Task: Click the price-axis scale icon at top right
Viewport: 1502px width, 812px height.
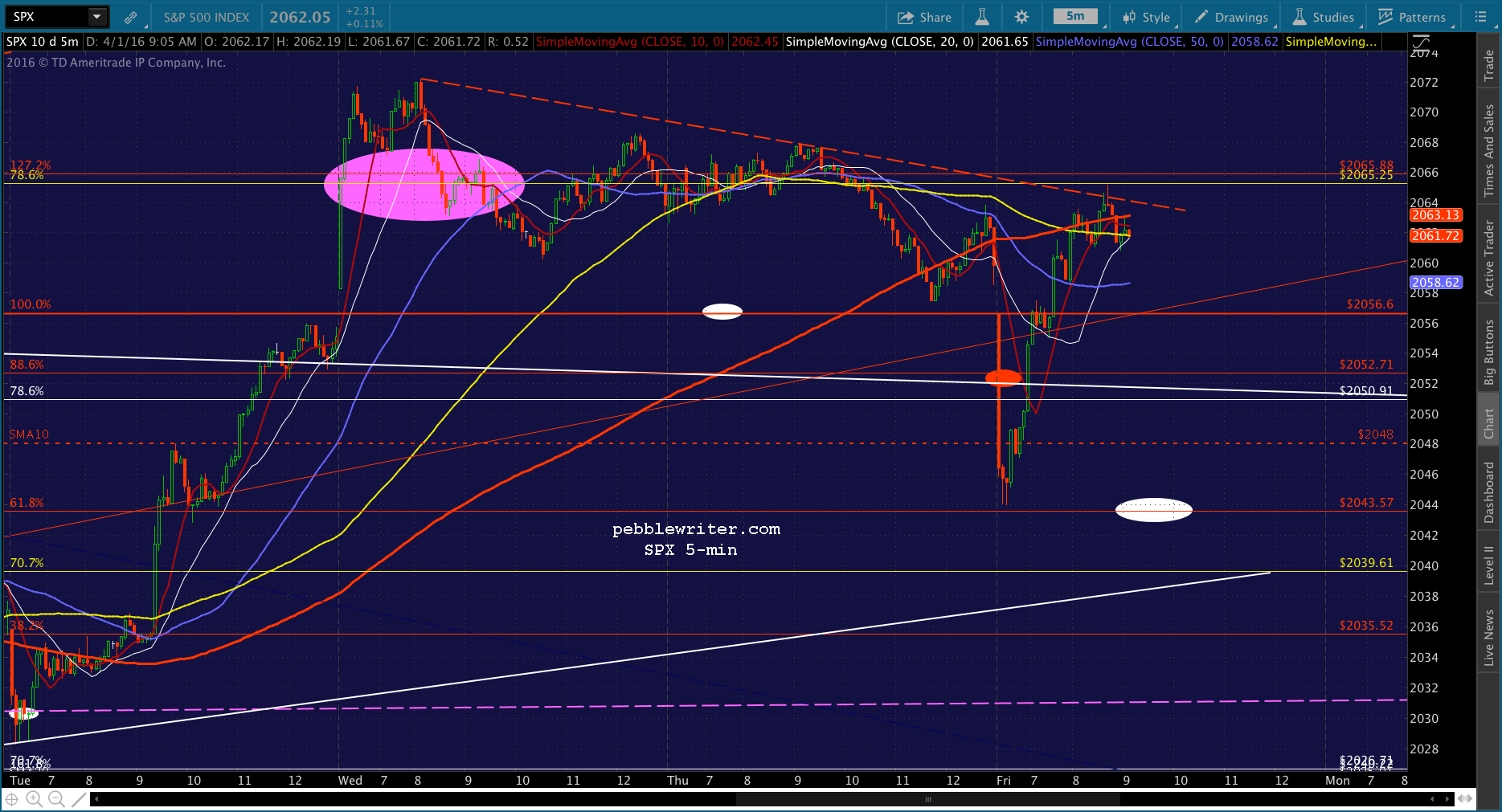Action: pos(1421,43)
